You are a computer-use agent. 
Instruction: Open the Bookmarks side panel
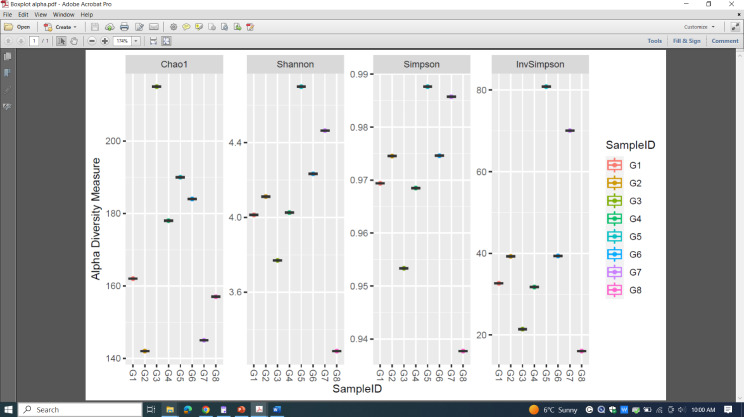[7, 72]
